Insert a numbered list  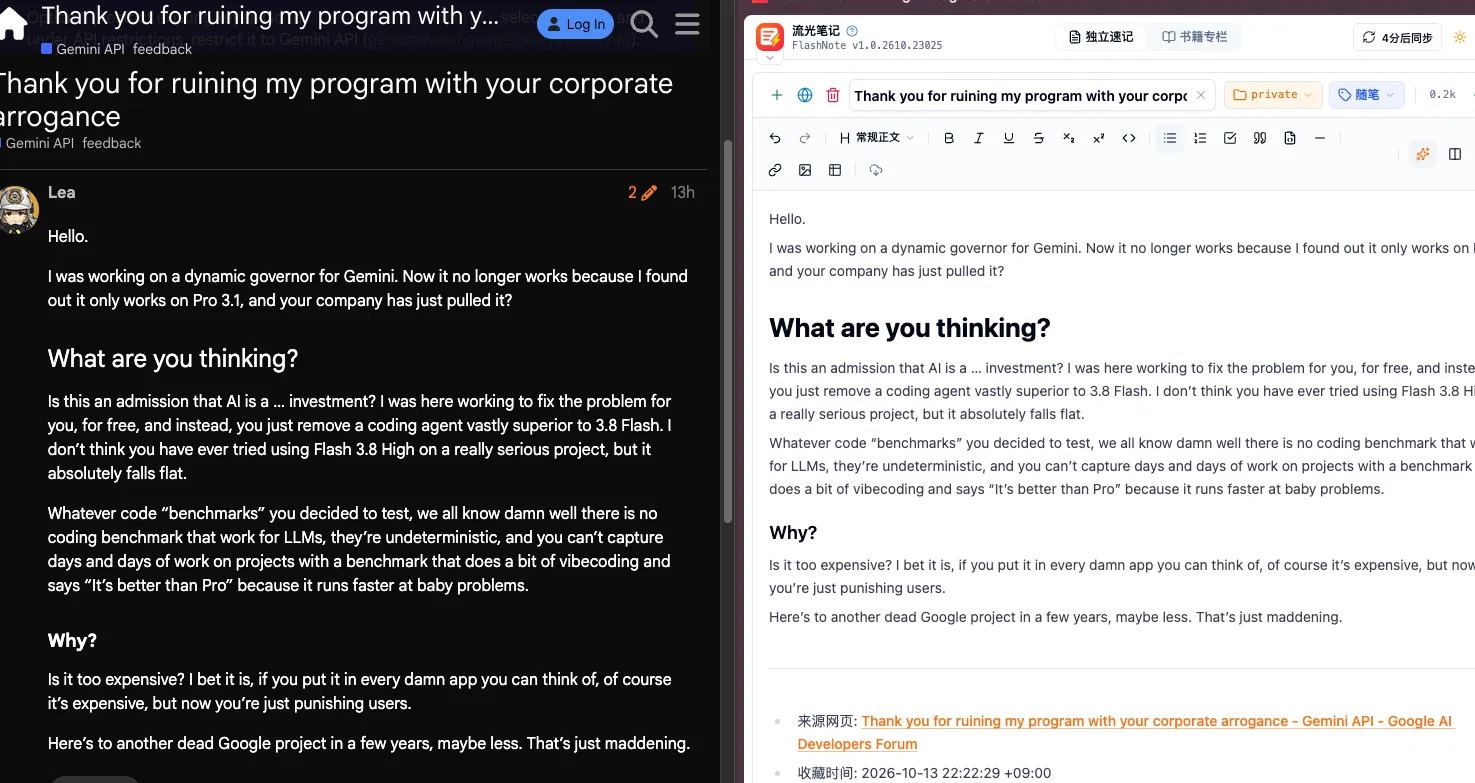point(1200,138)
